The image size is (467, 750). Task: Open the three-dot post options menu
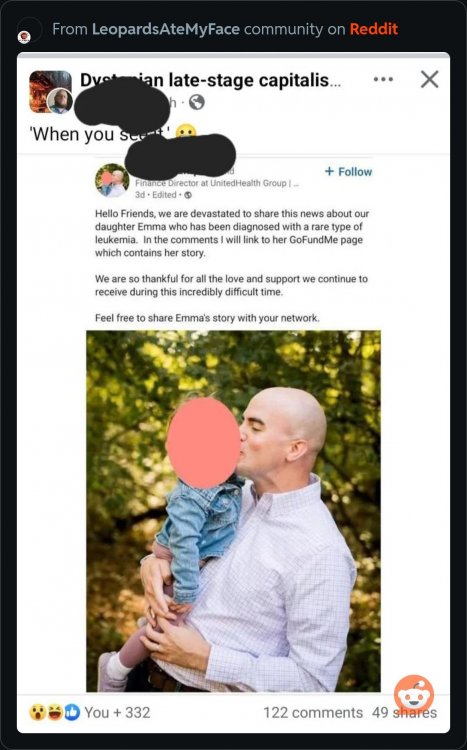(x=383, y=79)
